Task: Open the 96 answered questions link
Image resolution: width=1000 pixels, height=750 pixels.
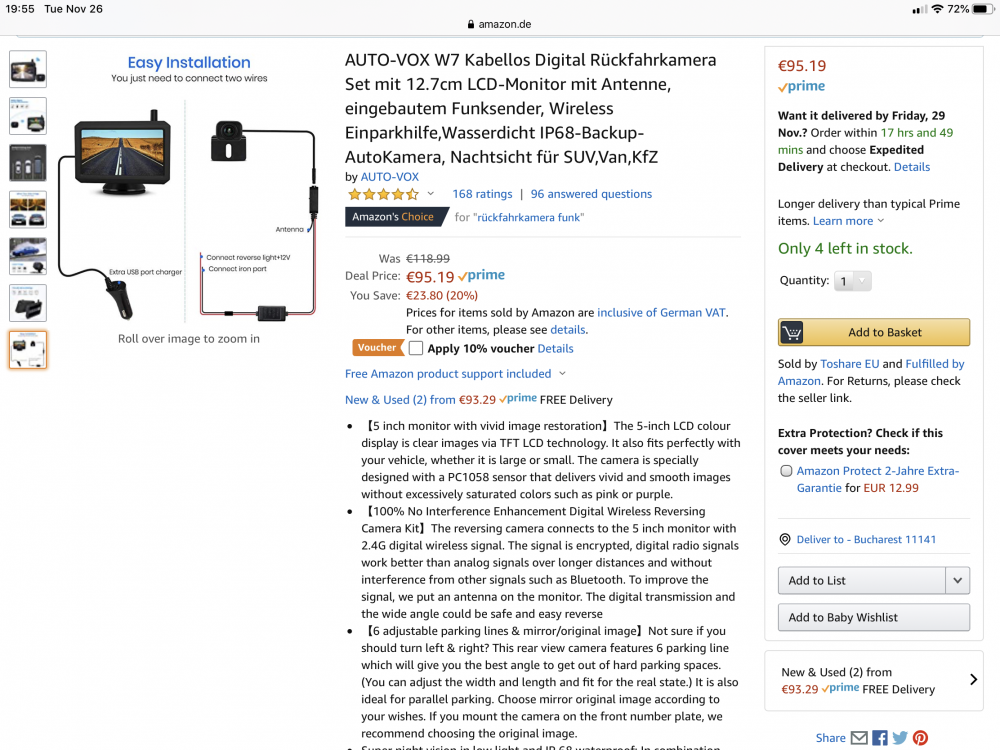Action: point(591,194)
